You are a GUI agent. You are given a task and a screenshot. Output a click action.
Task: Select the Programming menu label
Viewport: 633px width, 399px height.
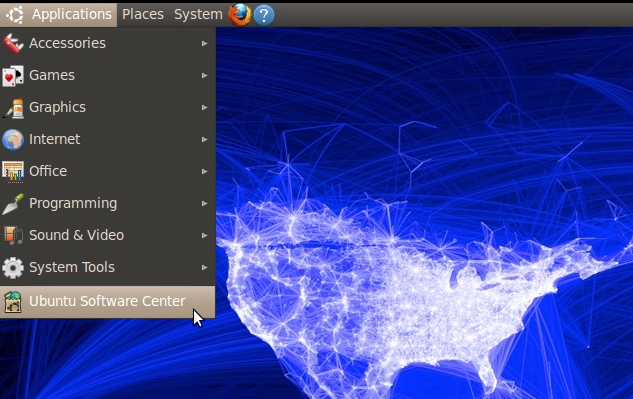pyautogui.click(x=73, y=203)
